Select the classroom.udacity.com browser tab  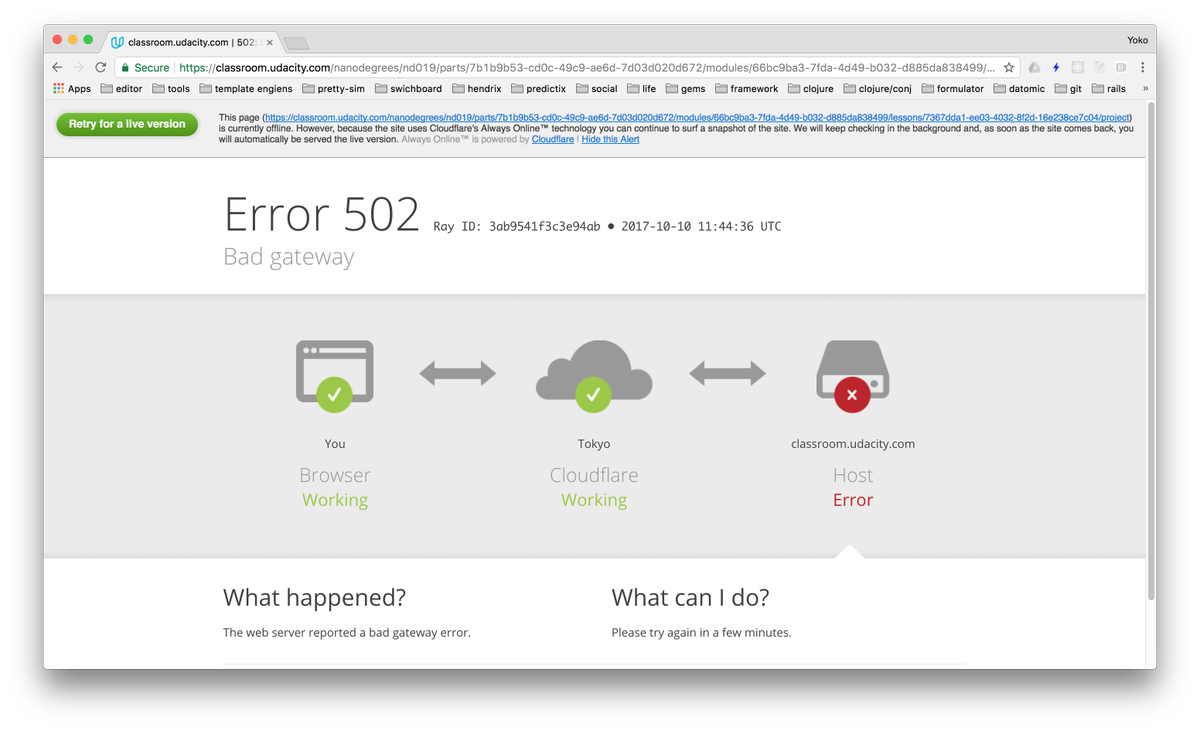(x=192, y=43)
